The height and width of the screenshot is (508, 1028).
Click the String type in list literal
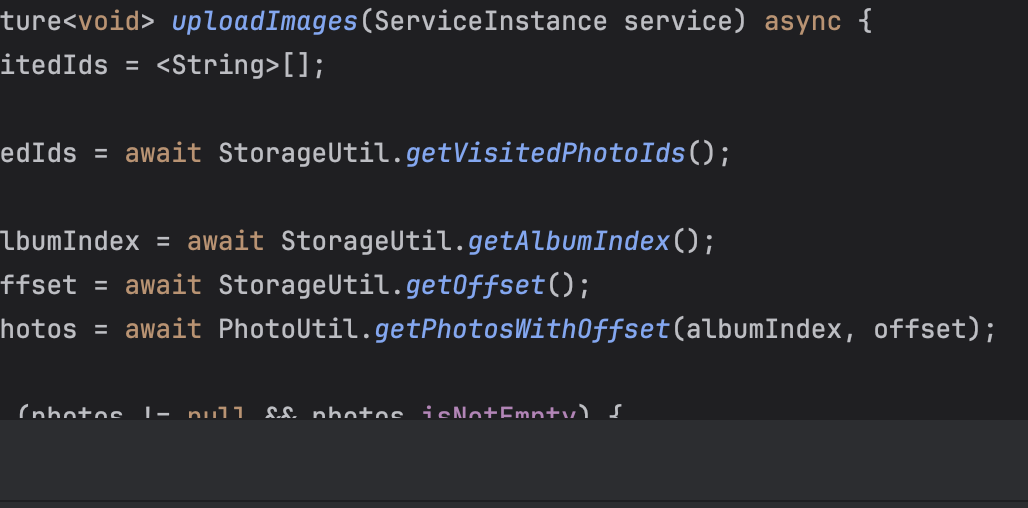(218, 66)
